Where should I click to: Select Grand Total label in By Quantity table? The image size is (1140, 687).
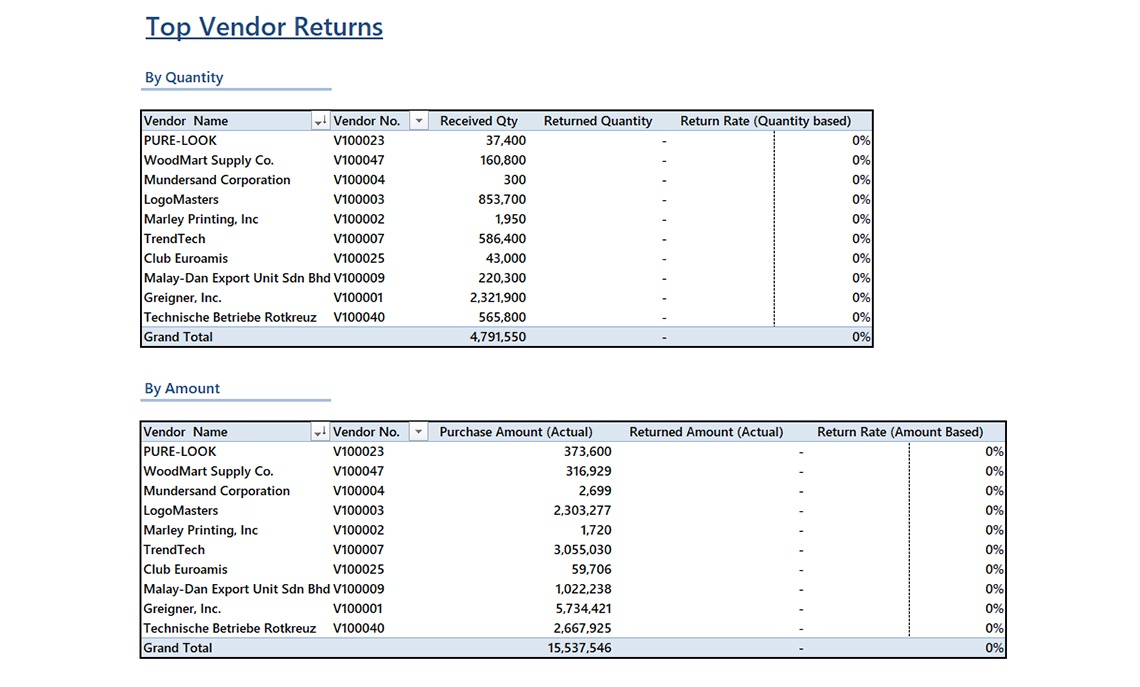(178, 337)
